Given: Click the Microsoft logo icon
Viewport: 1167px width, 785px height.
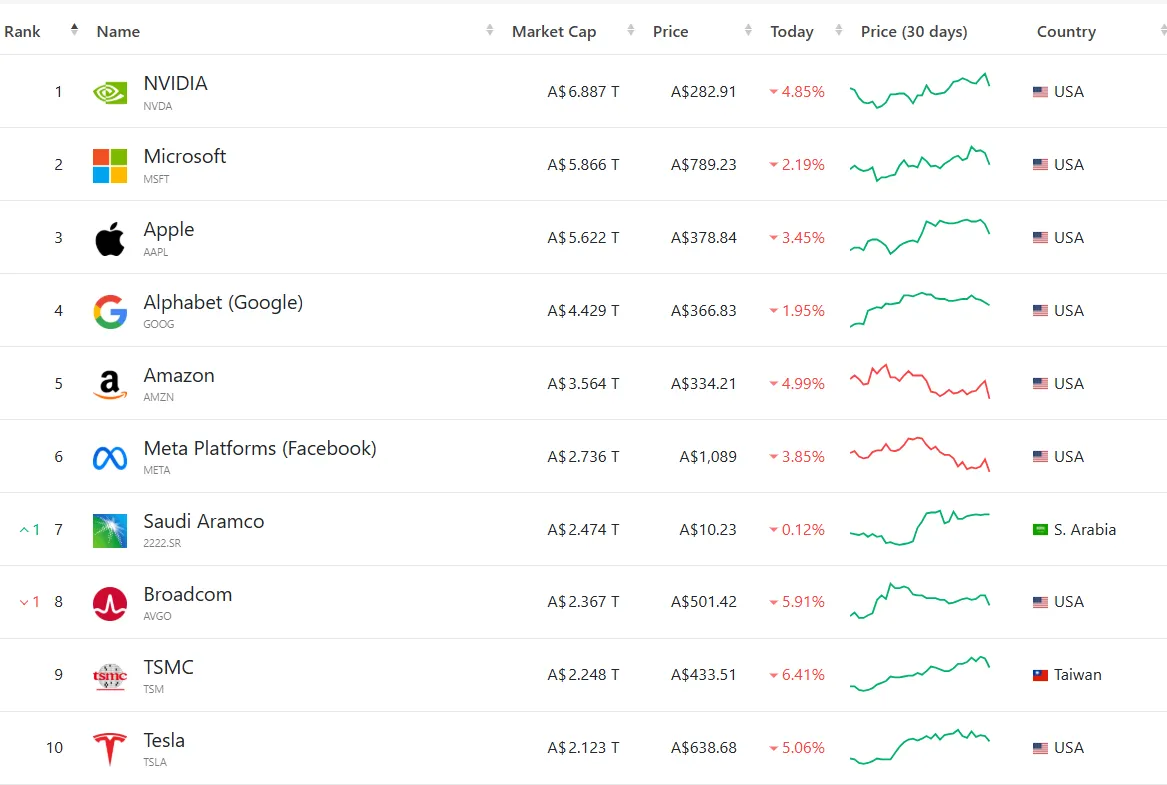Looking at the screenshot, I should [x=110, y=165].
